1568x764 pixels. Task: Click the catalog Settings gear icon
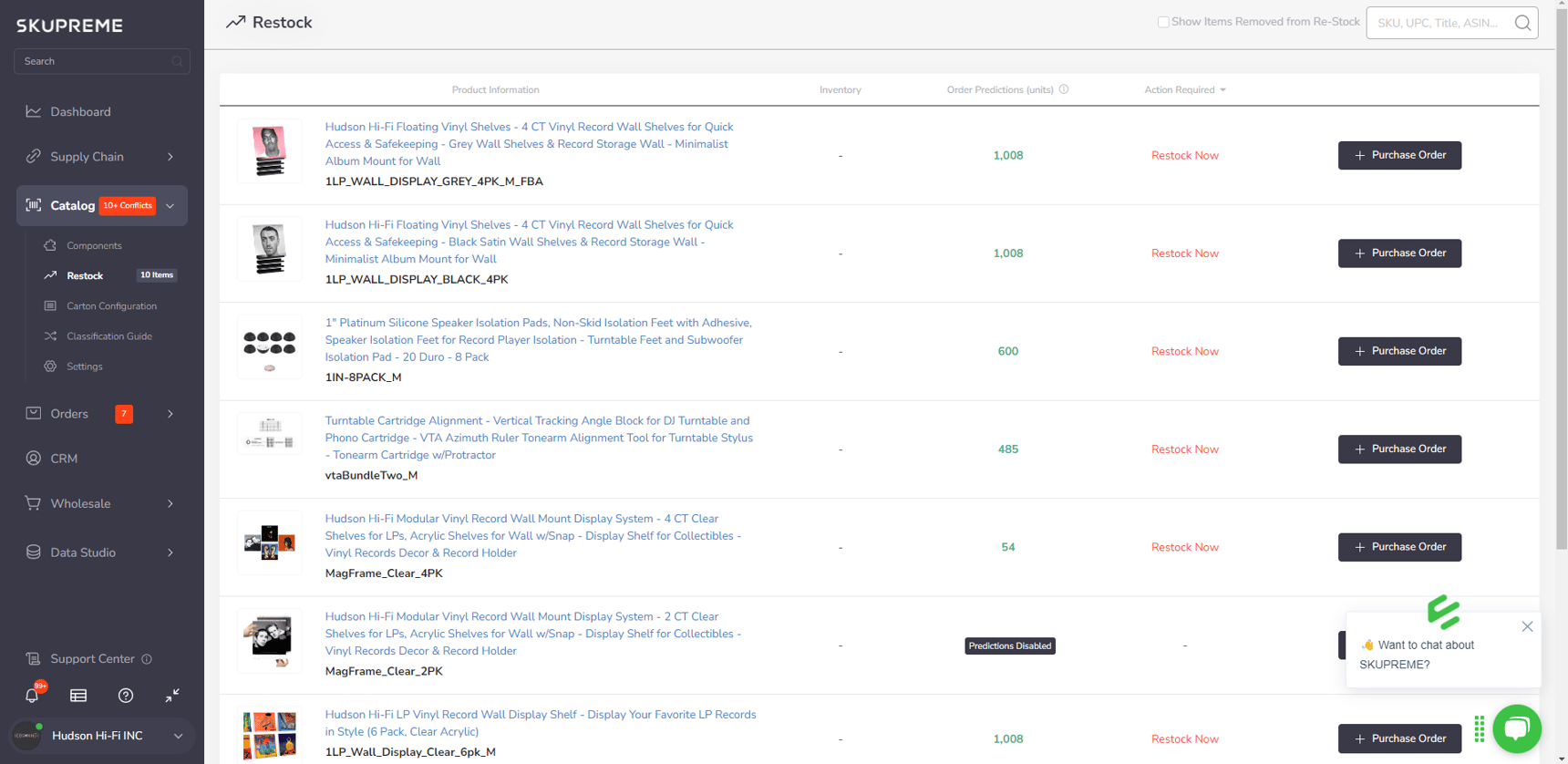(50, 366)
